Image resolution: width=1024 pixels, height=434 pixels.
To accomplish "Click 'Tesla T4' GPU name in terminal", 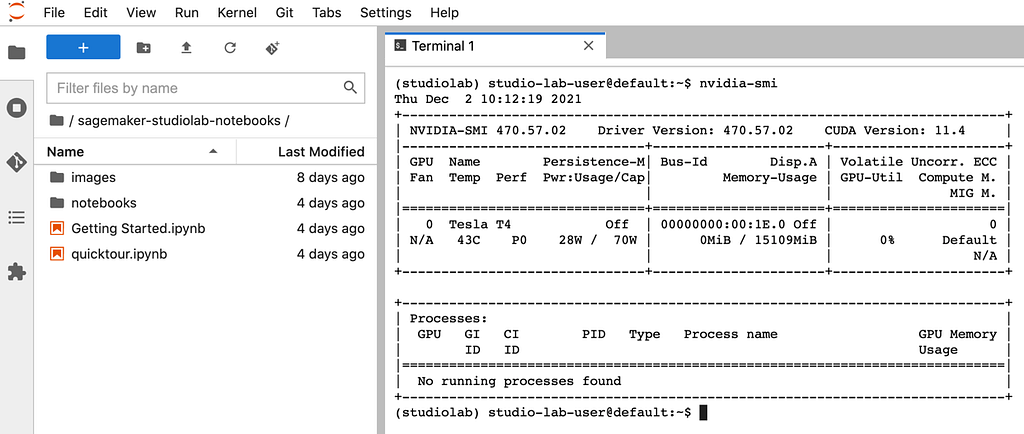I will click(x=479, y=225).
